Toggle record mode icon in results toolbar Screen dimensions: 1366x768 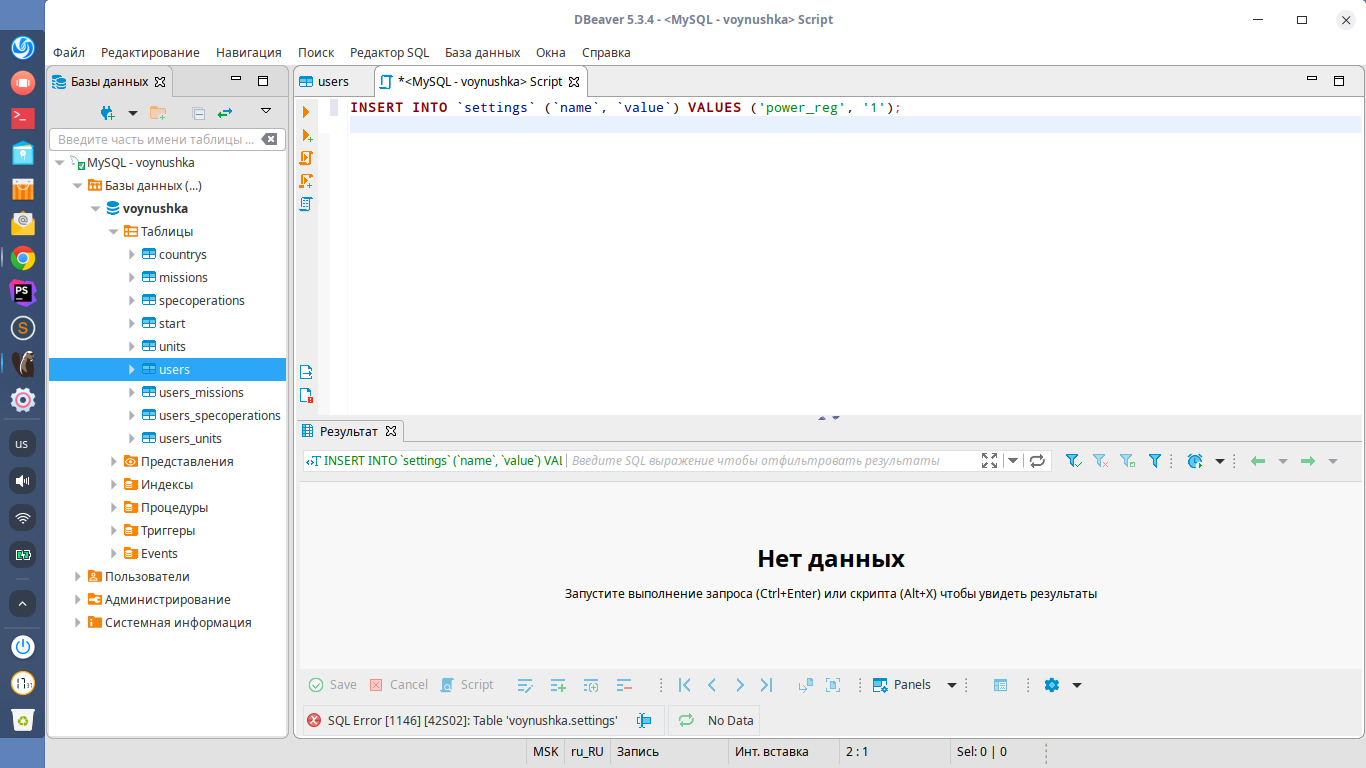(1000, 685)
